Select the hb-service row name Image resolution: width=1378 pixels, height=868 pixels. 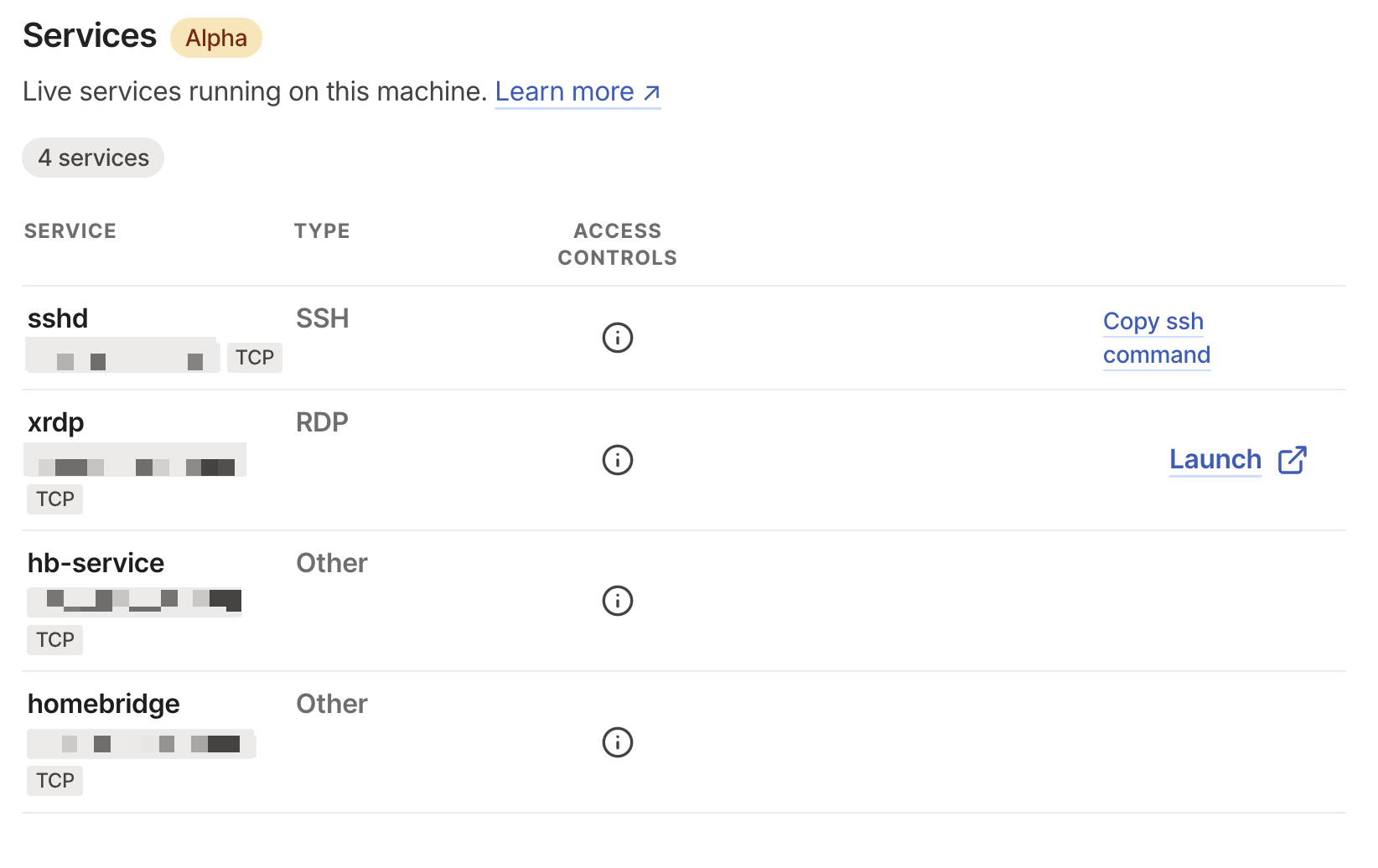pos(96,563)
